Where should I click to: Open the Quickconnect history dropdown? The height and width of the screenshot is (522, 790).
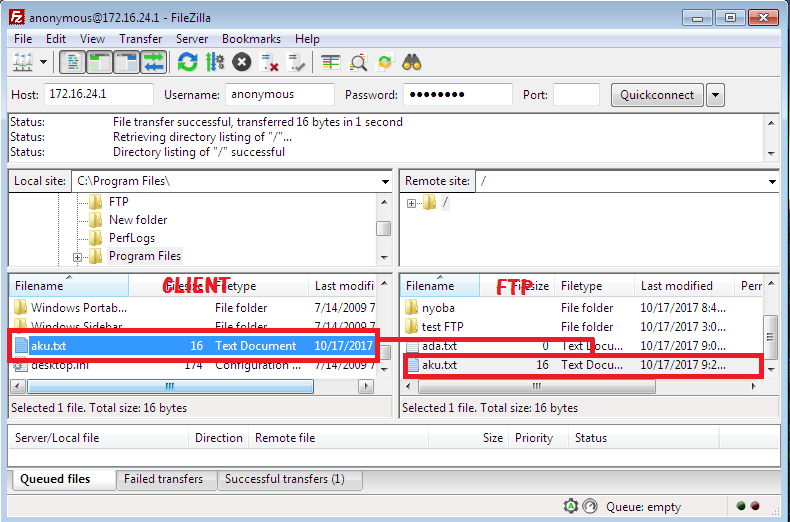point(715,95)
